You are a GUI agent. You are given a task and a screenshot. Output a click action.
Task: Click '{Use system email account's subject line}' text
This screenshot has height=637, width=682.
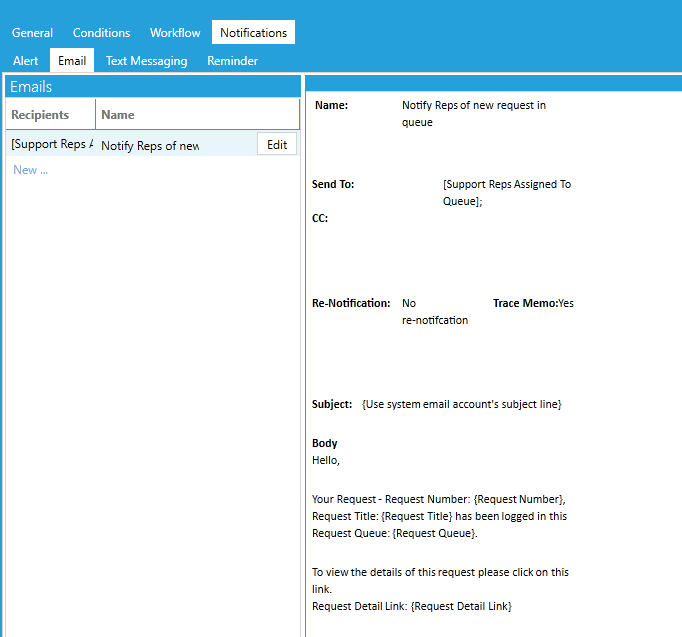coord(461,404)
